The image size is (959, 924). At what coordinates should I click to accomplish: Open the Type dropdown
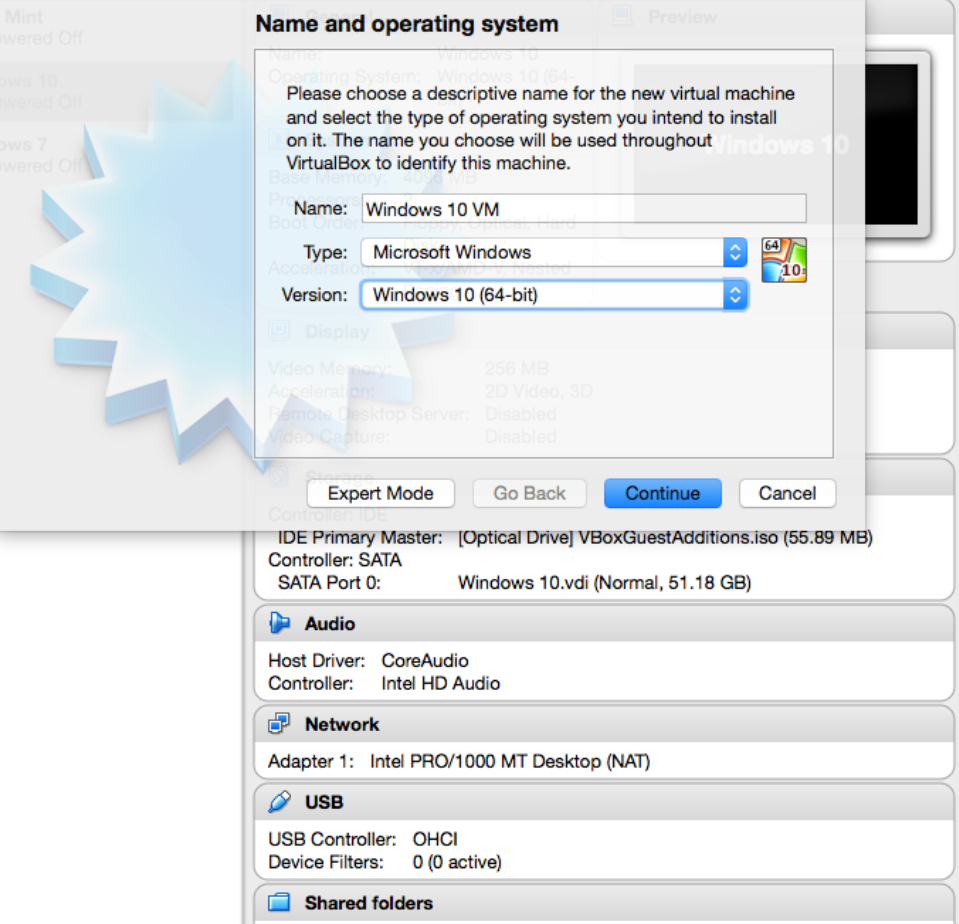tap(734, 252)
